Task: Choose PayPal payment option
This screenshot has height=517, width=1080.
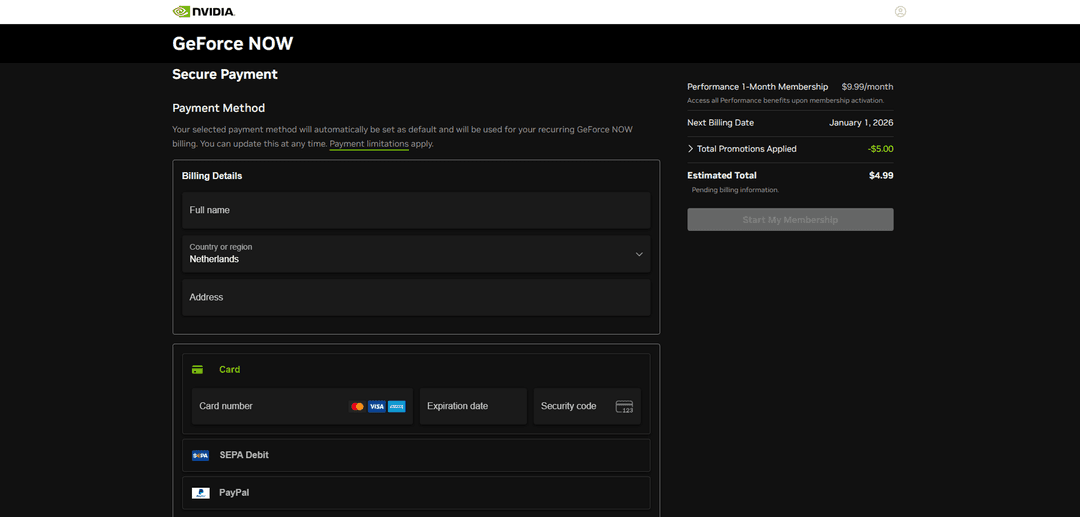Action: (234, 493)
